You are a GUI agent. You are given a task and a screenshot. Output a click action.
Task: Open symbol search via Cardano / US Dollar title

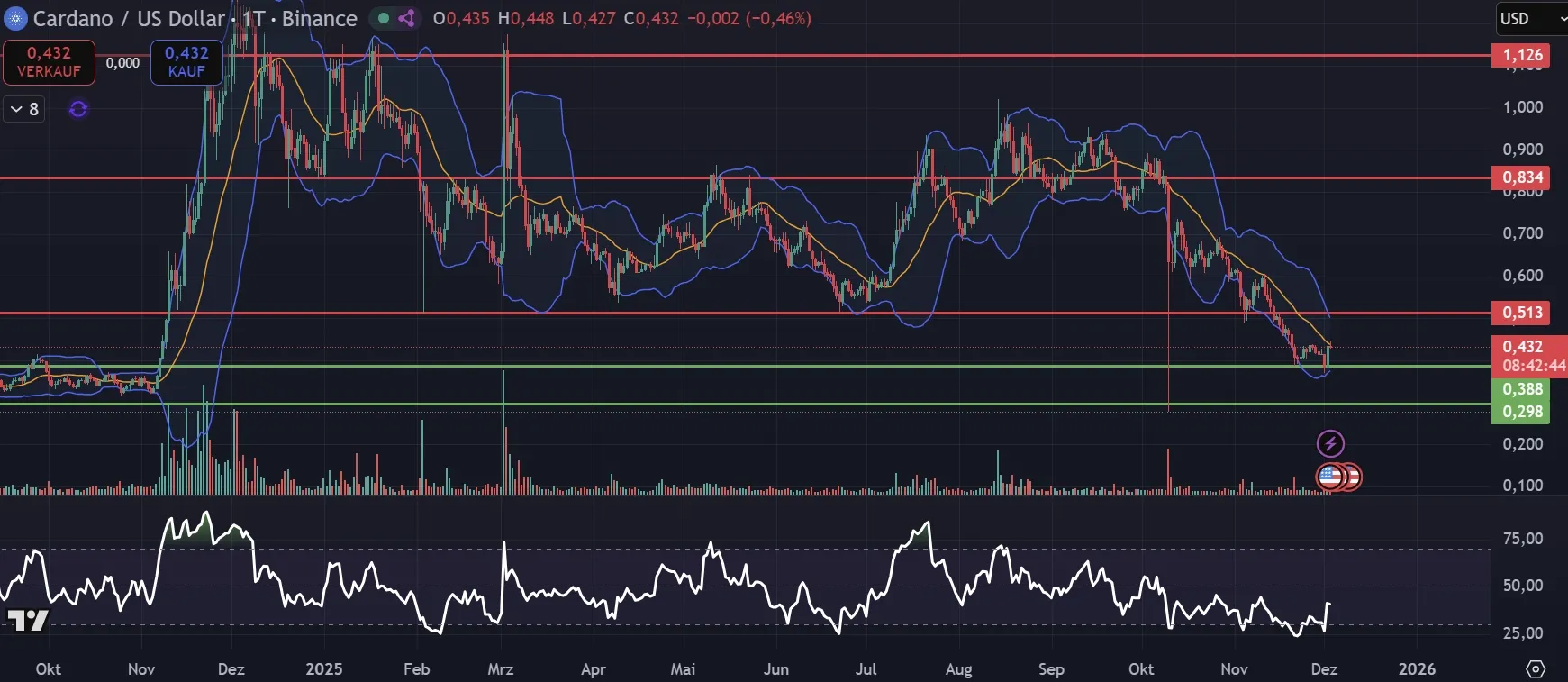pos(129,18)
